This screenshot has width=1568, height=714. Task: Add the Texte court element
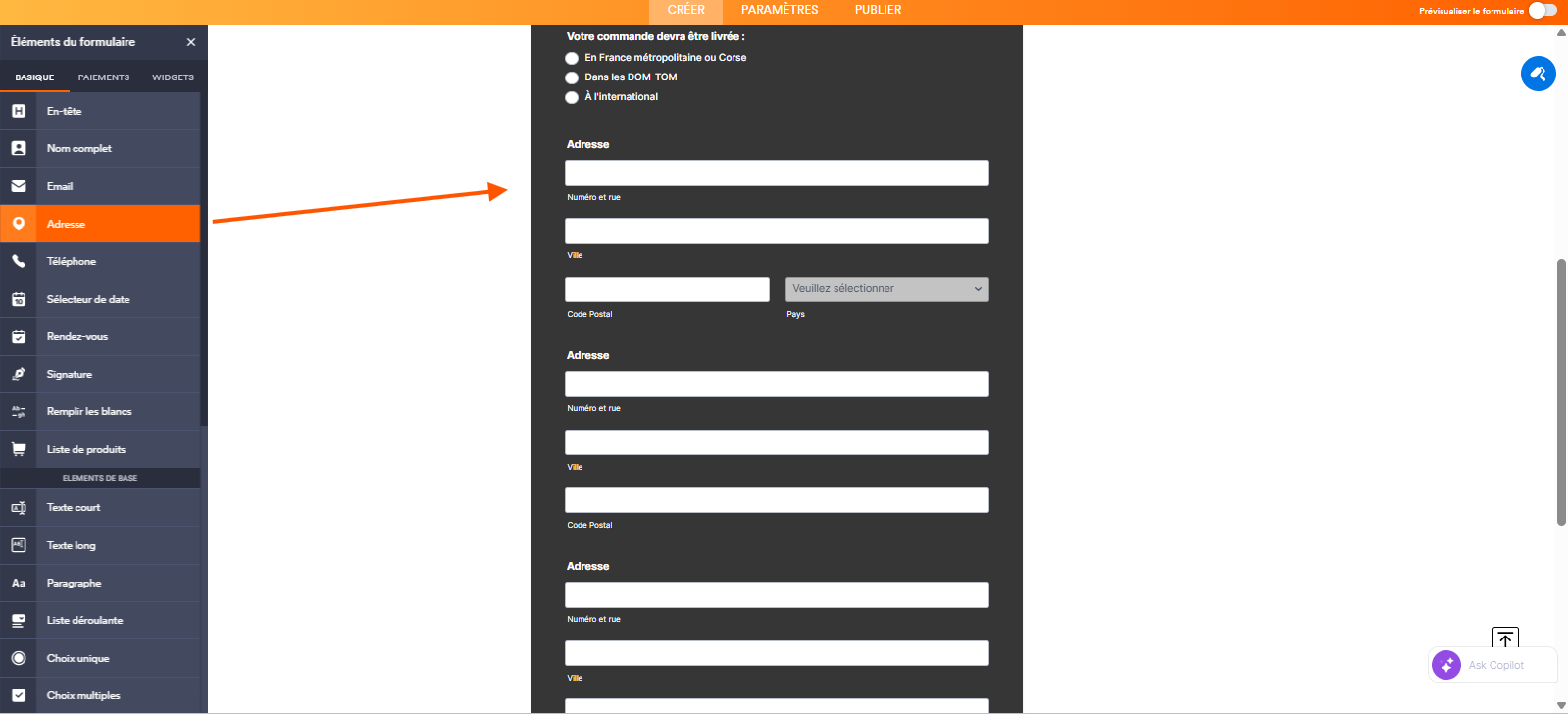(x=100, y=507)
